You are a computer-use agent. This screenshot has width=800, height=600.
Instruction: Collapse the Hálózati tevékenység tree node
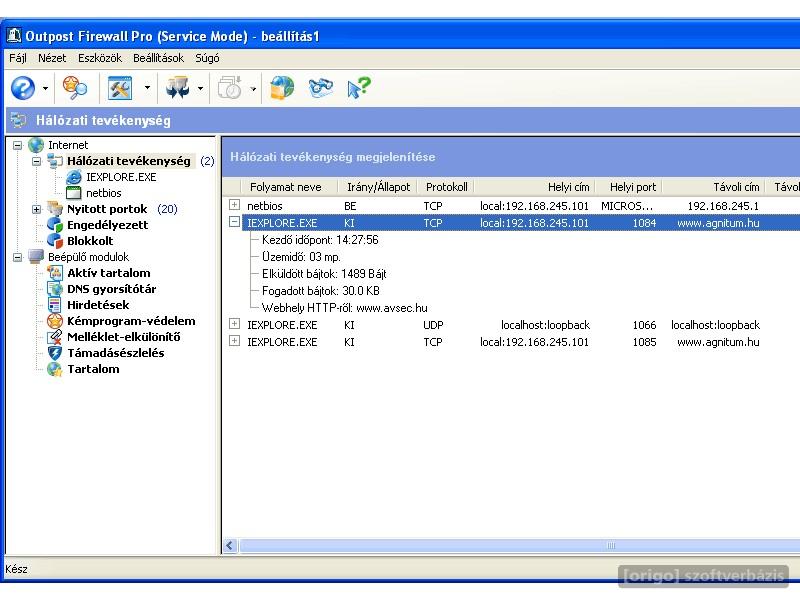[x=37, y=161]
